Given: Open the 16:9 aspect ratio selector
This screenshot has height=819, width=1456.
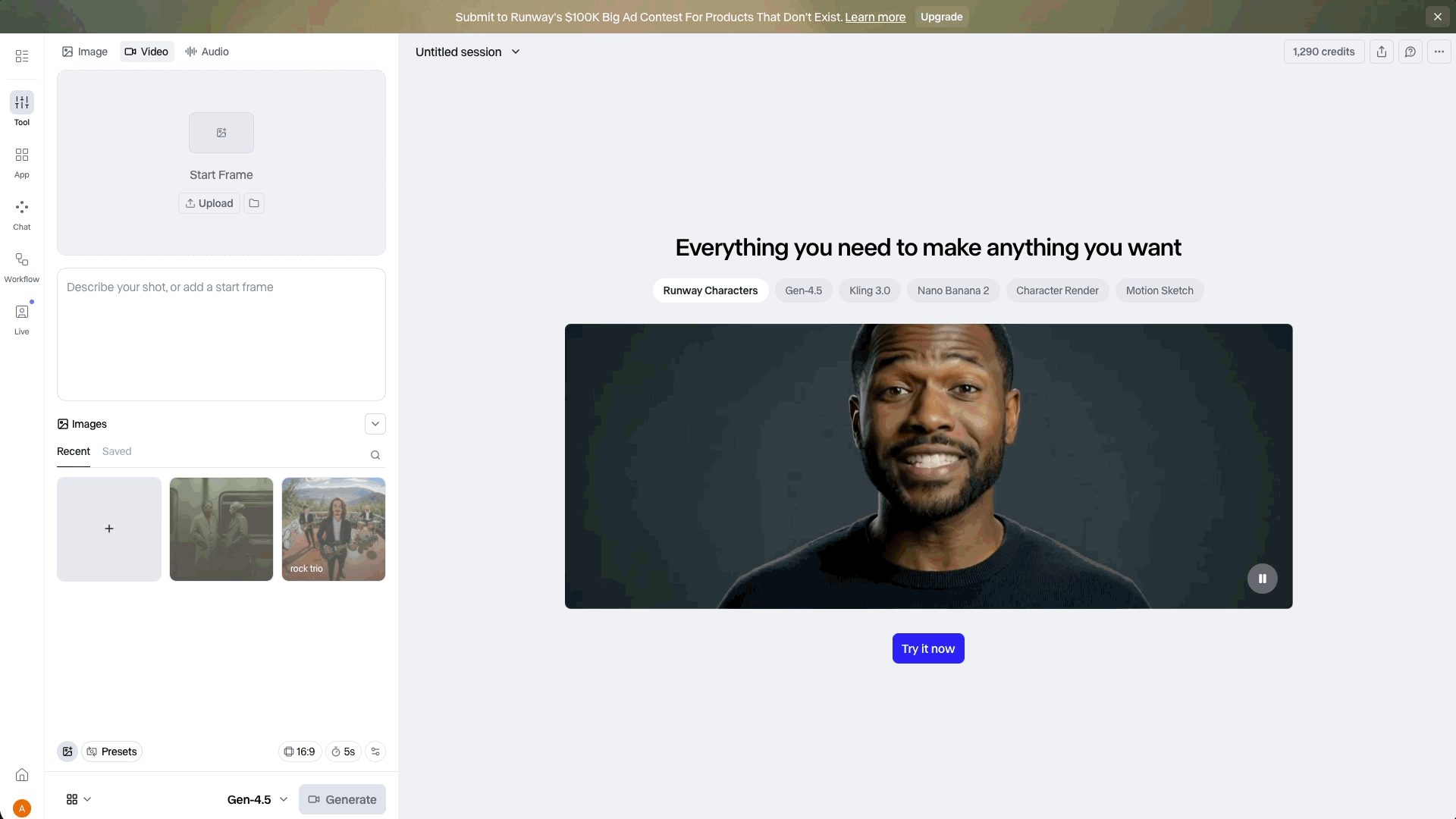Looking at the screenshot, I should click(x=300, y=752).
